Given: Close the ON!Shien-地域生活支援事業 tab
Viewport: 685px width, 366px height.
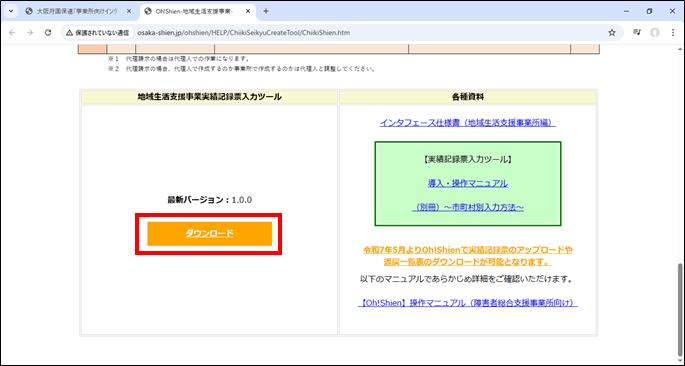Looking at the screenshot, I should [248, 12].
